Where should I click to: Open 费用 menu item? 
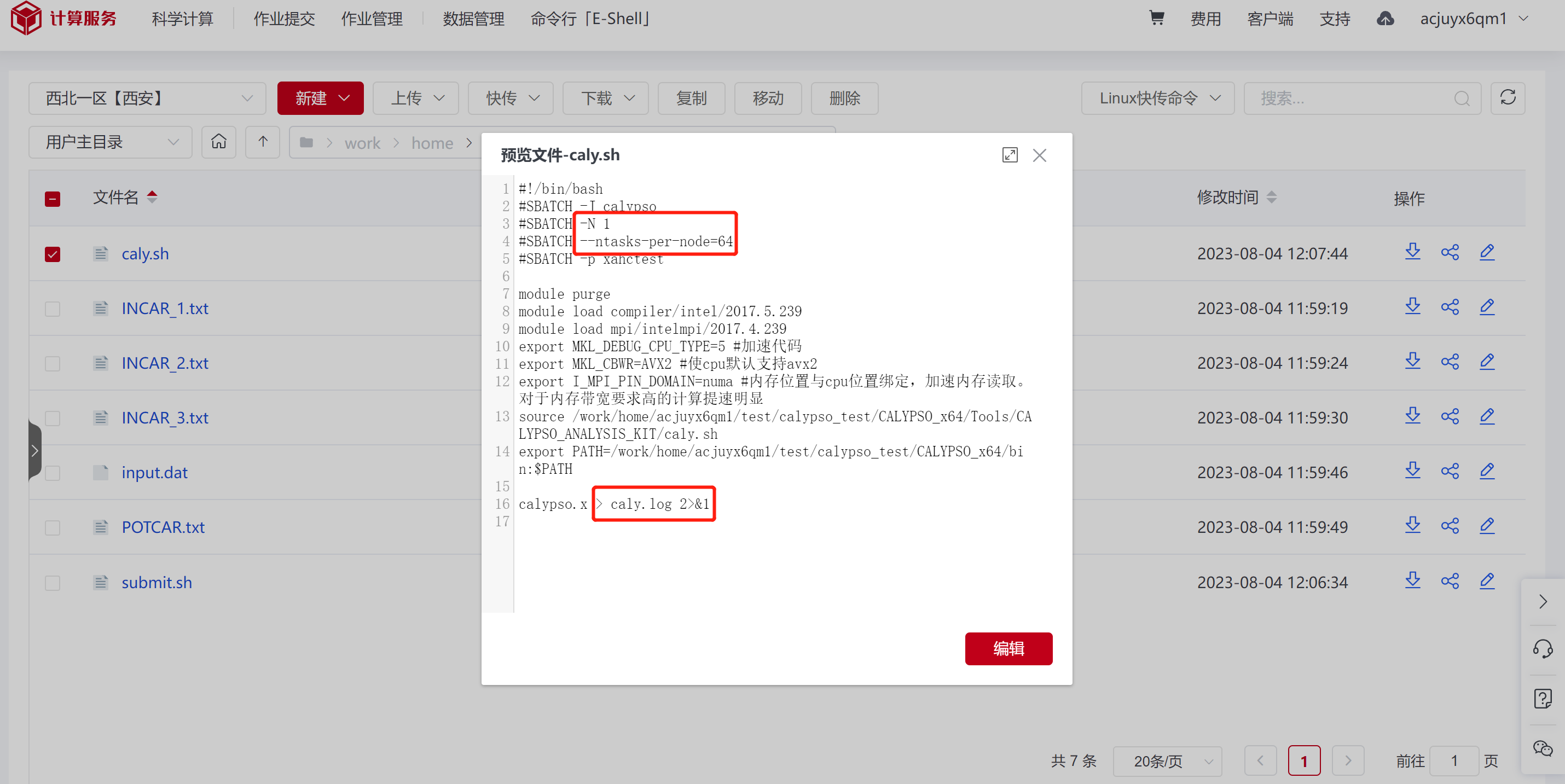(x=1206, y=18)
